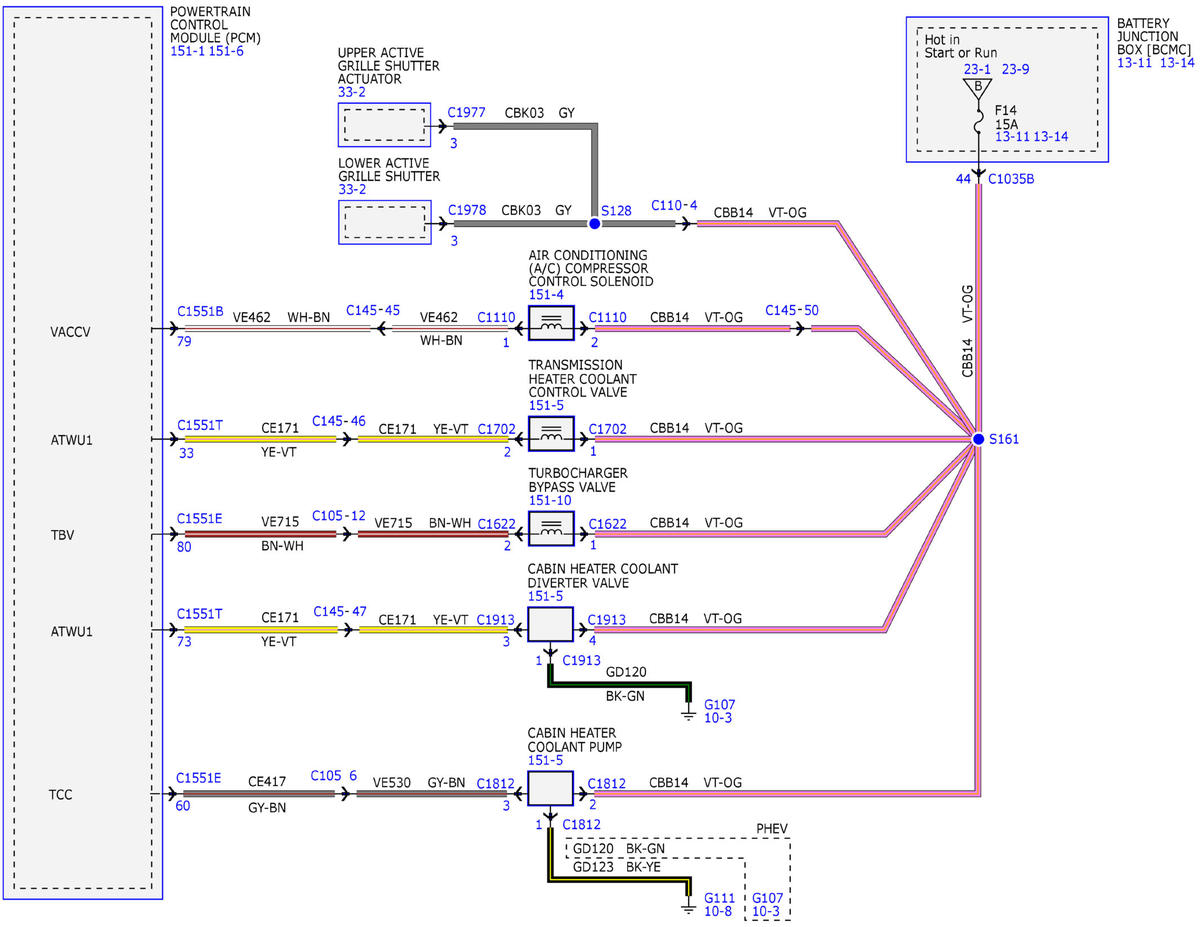Click the 'Hot in Start or Run' text

961,45
